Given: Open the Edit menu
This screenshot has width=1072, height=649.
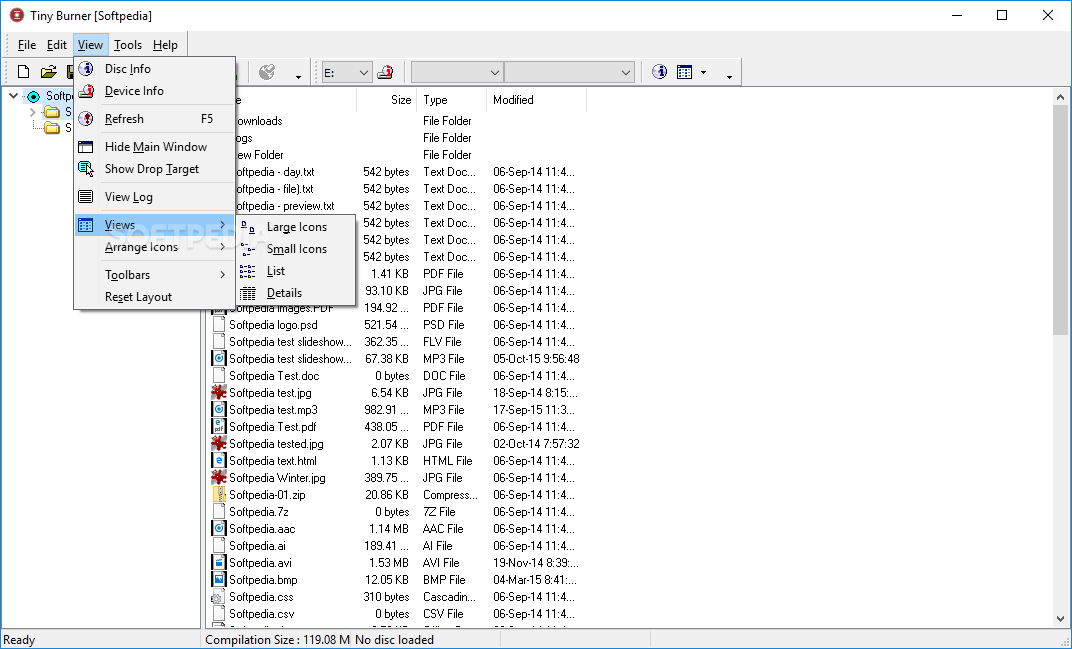Looking at the screenshot, I should [x=57, y=45].
